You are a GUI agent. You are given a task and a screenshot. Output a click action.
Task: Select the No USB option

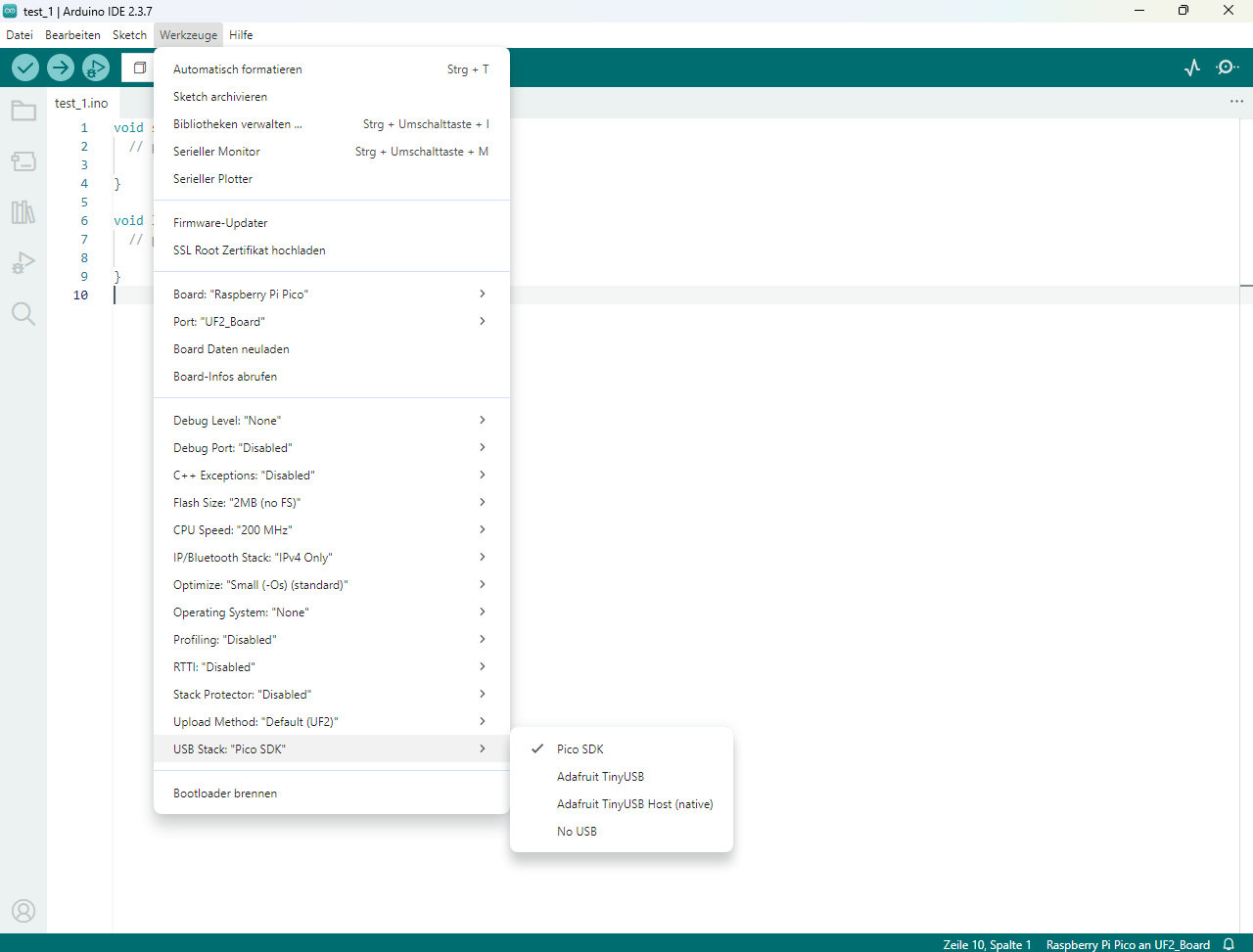tap(577, 832)
